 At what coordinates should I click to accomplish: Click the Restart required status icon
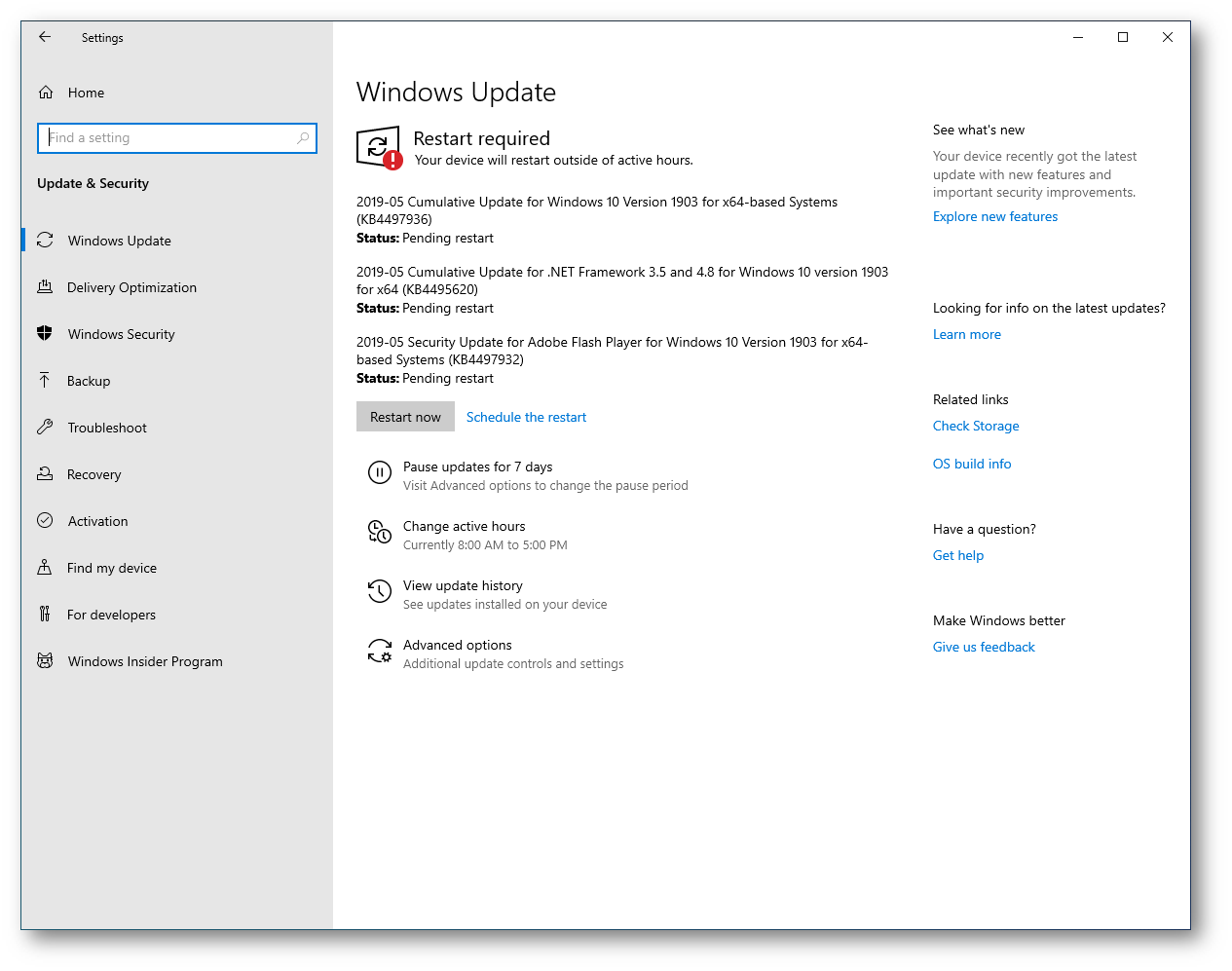point(379,148)
